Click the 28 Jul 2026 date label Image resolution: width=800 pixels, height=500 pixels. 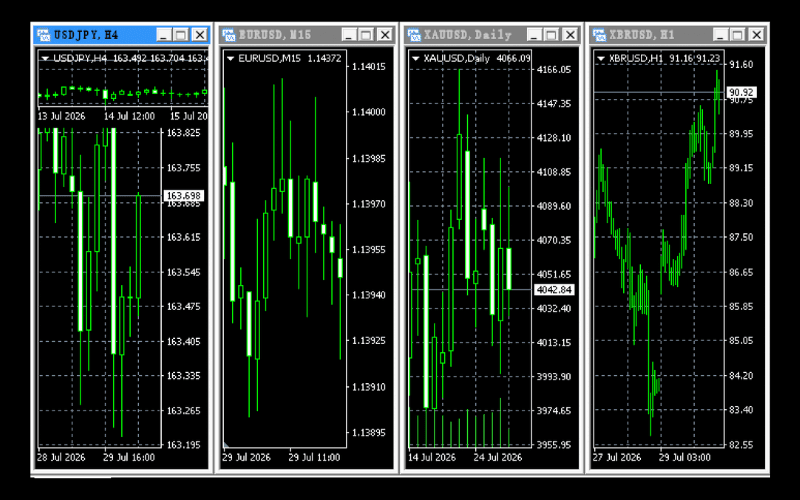point(61,458)
